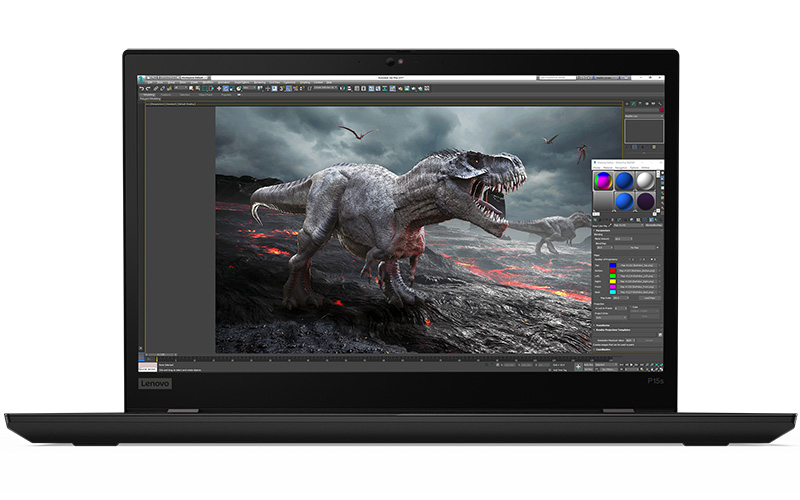The image size is (800, 500).
Task: Click the Material Editor toolbar icon
Action: (x=392, y=88)
